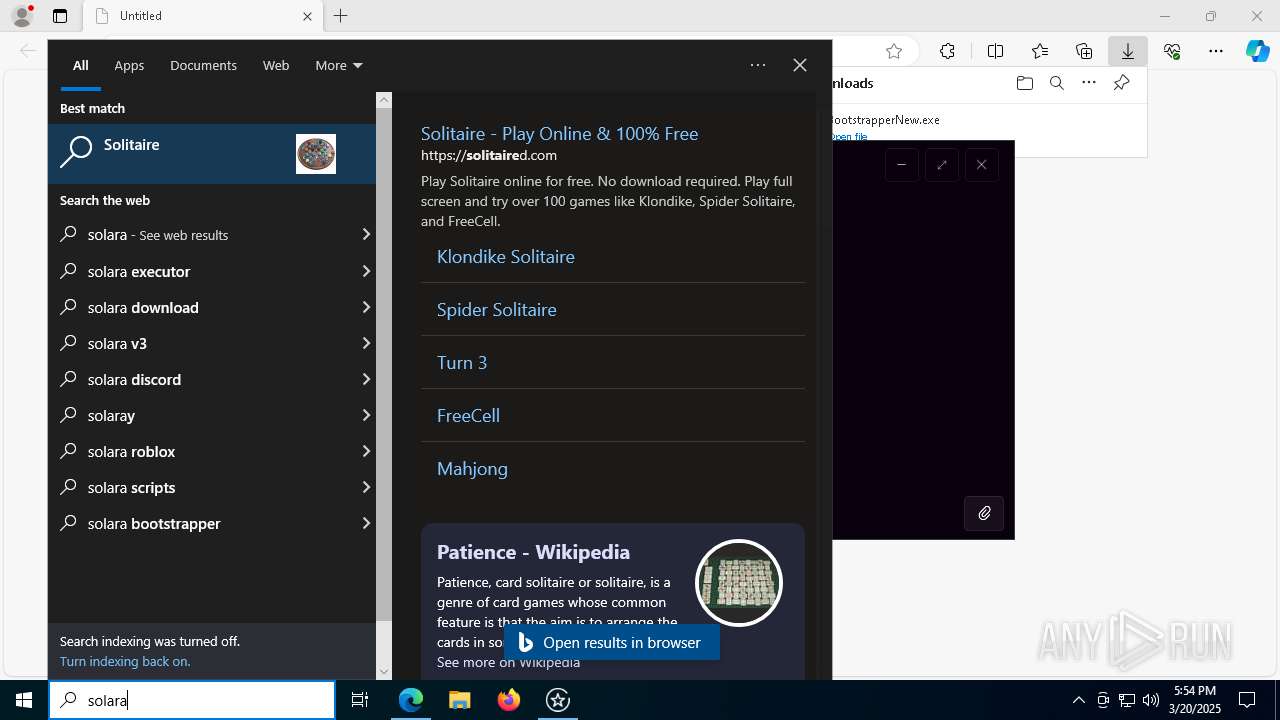Image resolution: width=1280 pixels, height=720 pixels.
Task: Expand the More filter dropdown
Action: pos(339,65)
